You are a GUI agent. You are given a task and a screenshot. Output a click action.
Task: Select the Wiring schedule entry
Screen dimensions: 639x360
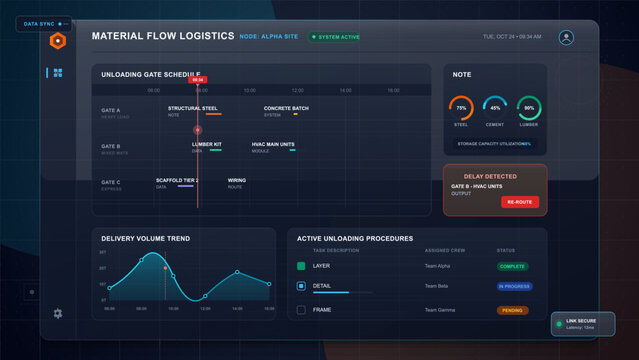(x=237, y=183)
